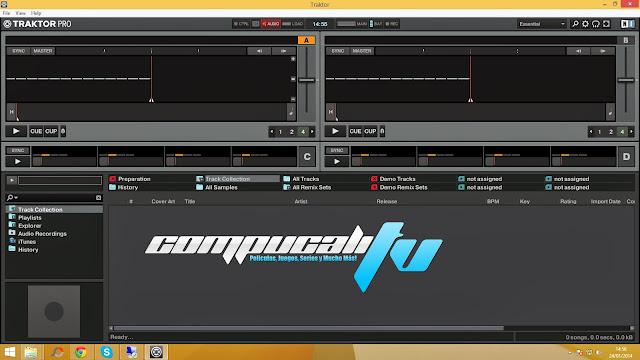Click the REC indicator in header
Viewport: 640px width, 360px height.
point(392,24)
